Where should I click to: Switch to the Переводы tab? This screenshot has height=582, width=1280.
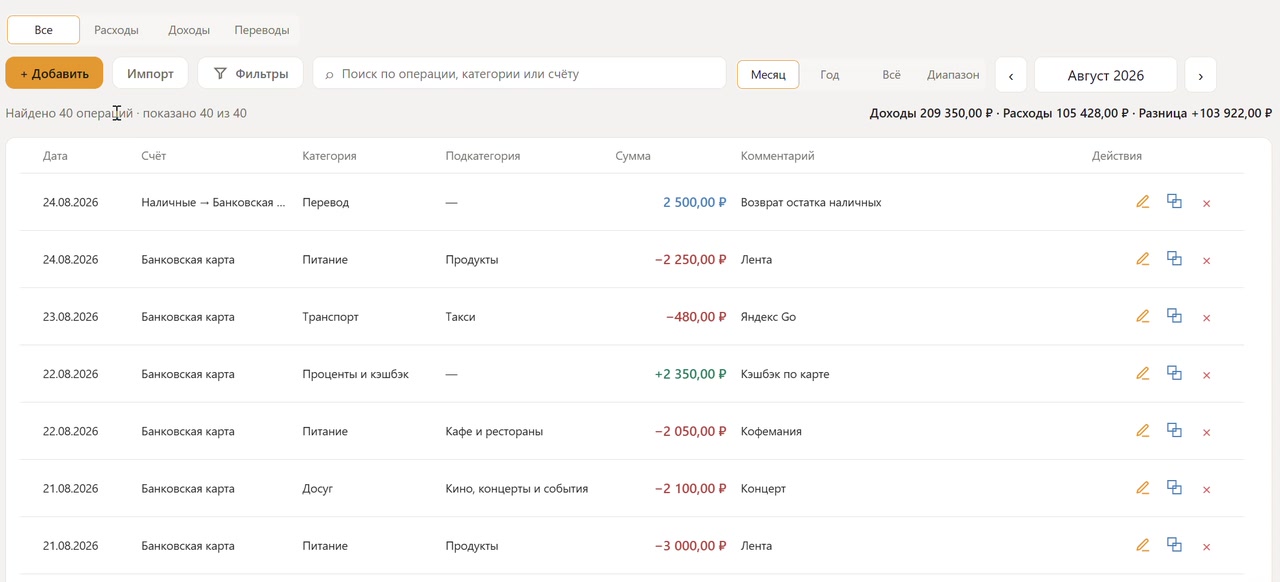pyautogui.click(x=262, y=30)
